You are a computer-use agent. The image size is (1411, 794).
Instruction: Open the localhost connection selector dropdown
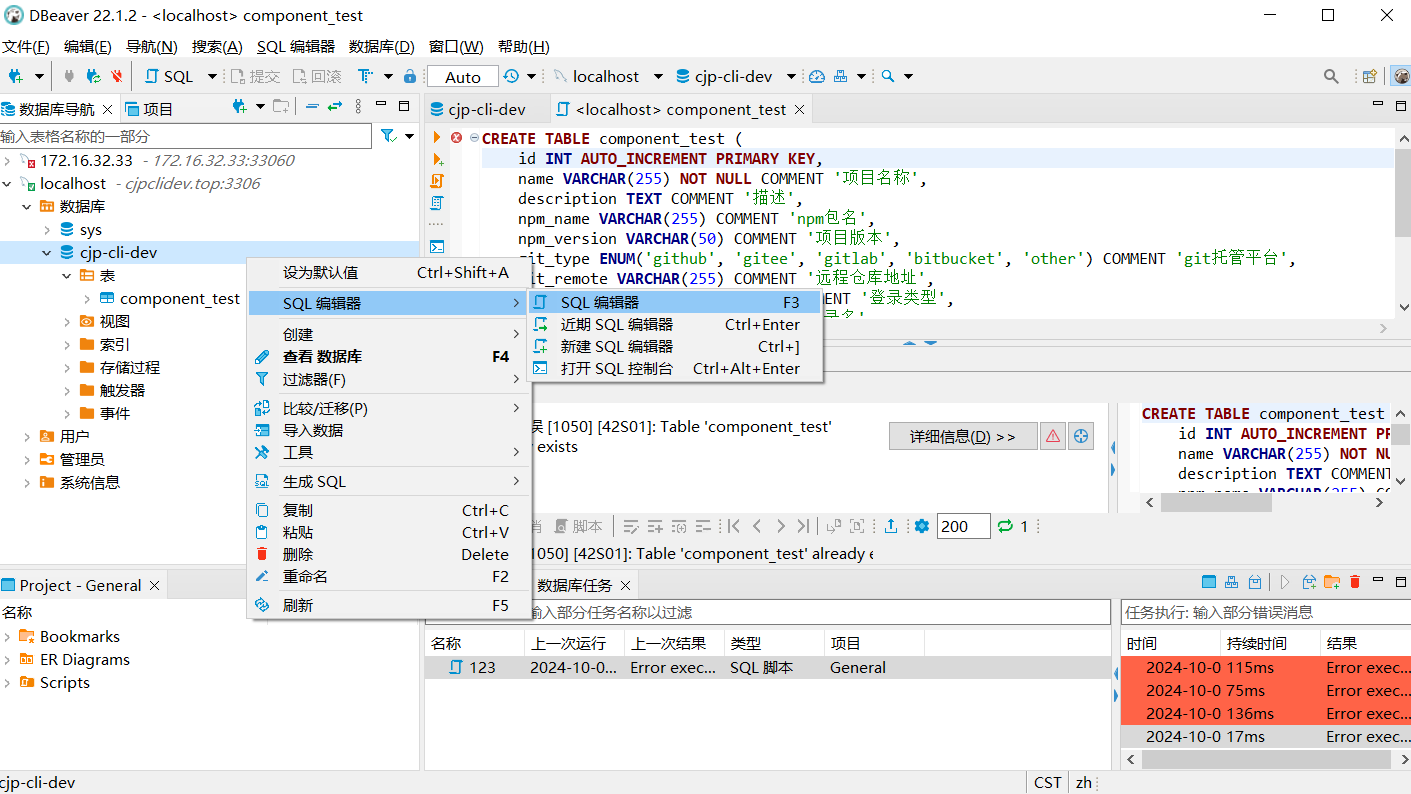[x=658, y=76]
